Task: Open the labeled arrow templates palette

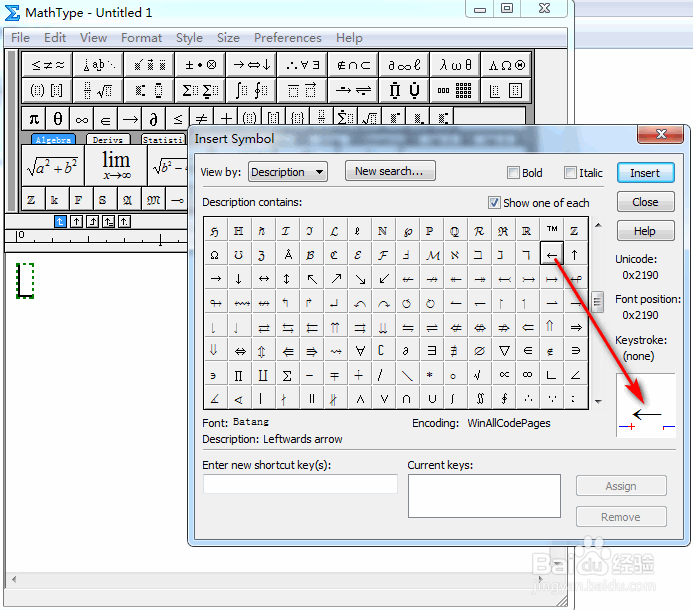Action: click(353, 91)
